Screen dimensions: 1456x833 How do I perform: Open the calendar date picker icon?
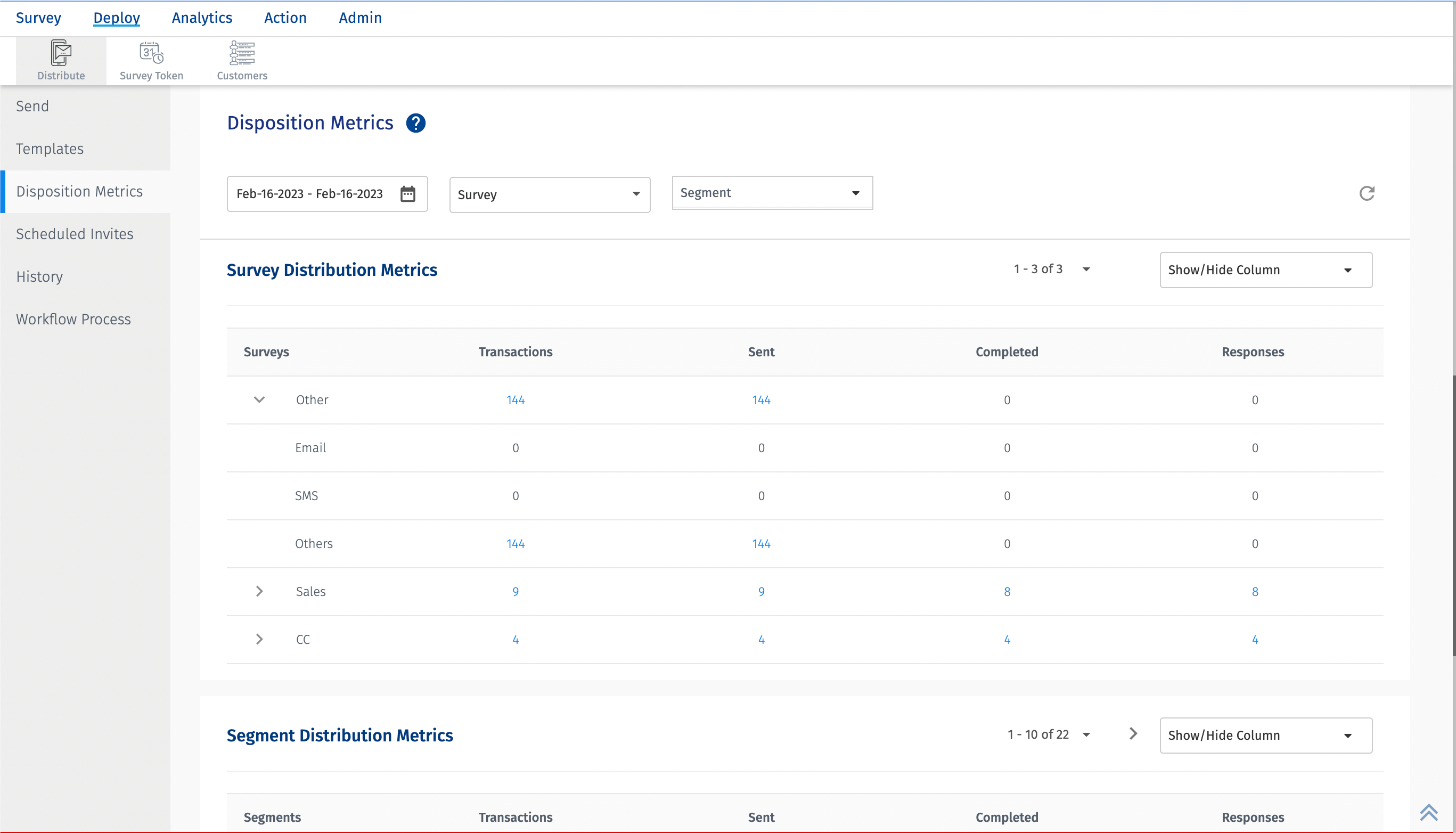point(408,194)
